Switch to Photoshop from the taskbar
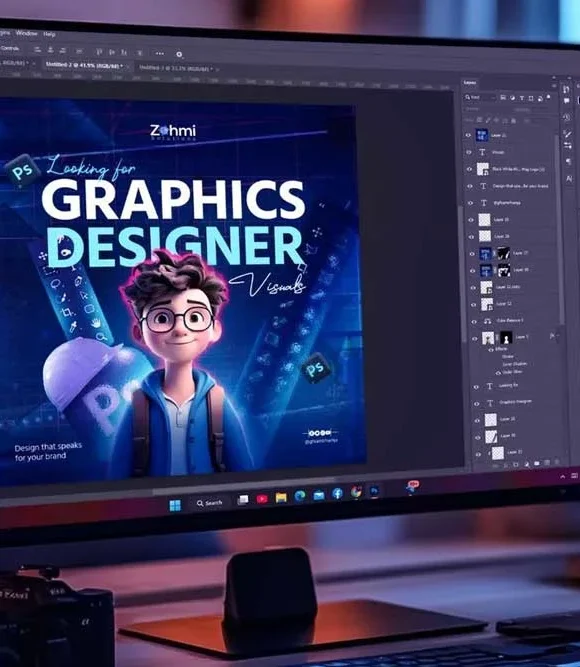Viewport: 580px width, 667px height. coord(374,491)
